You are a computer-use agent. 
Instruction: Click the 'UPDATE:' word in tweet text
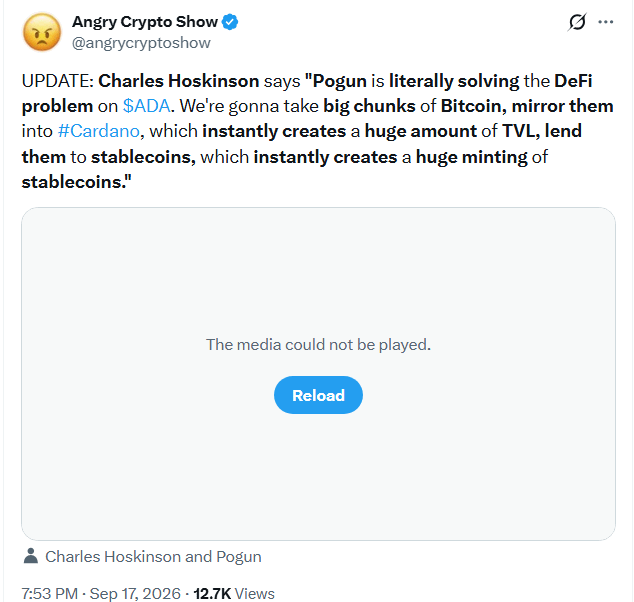click(58, 81)
